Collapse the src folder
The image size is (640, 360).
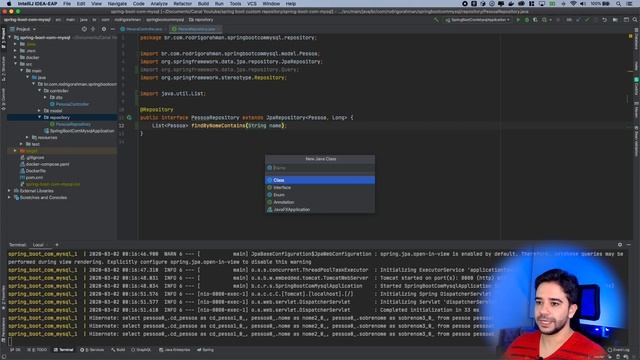click(16, 64)
